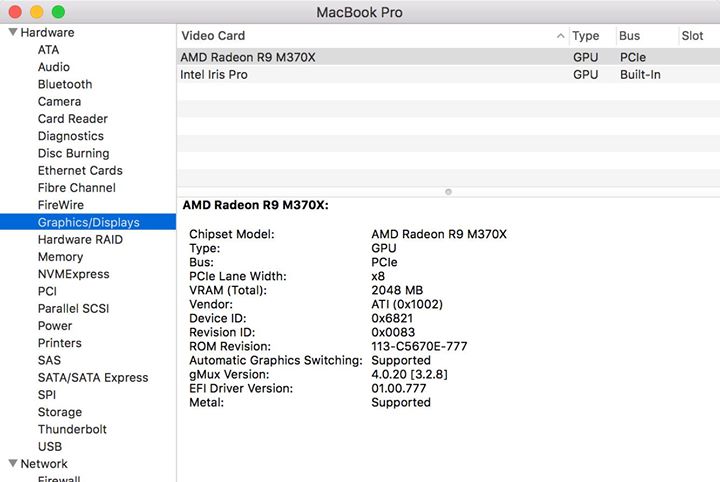
Task: Open Parallel SCSI entry
Action: 73,308
